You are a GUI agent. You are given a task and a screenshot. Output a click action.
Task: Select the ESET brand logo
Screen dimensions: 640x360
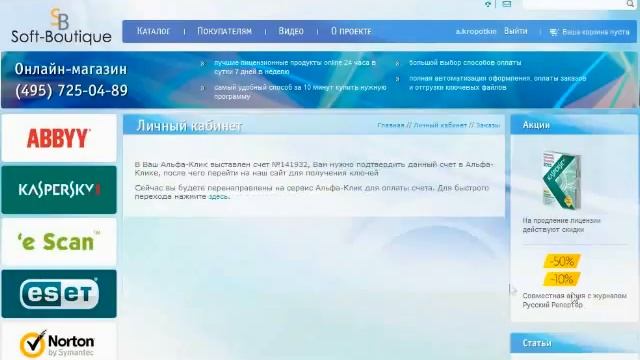[x=59, y=293]
